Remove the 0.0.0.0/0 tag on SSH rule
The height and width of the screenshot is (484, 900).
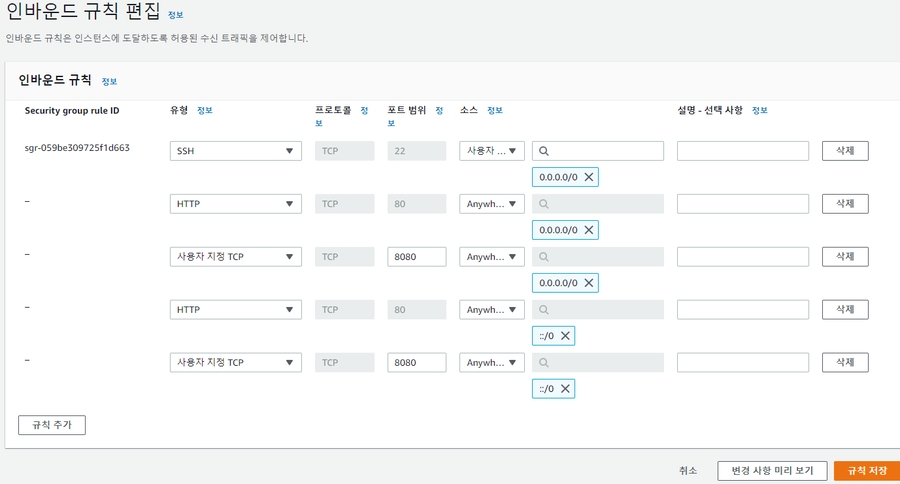[x=589, y=177]
